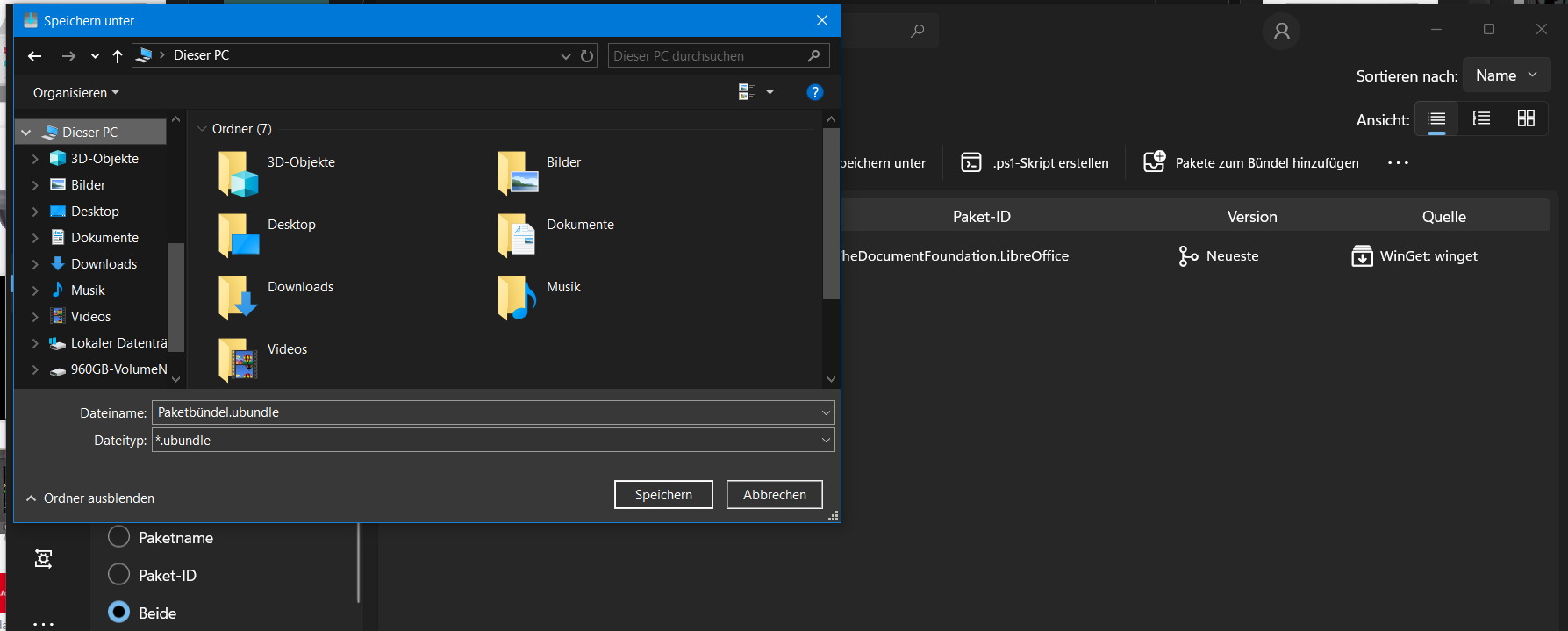Screen dimensions: 1568x631
Task: Select the Paket-ID radio button
Action: coord(118,575)
